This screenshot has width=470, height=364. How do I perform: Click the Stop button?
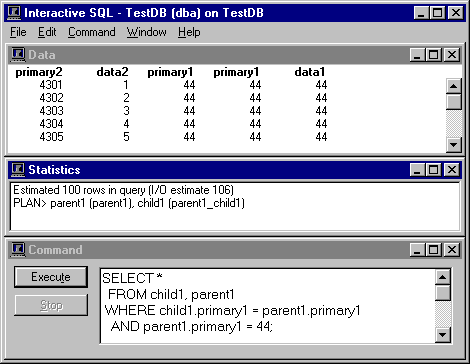coord(51,305)
